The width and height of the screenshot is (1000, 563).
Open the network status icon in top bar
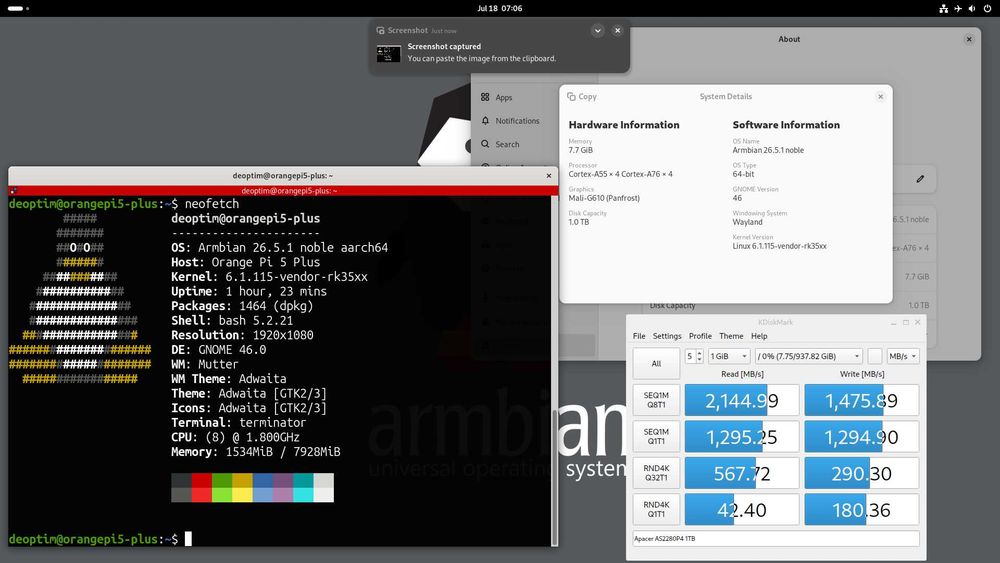pyautogui.click(x=943, y=8)
